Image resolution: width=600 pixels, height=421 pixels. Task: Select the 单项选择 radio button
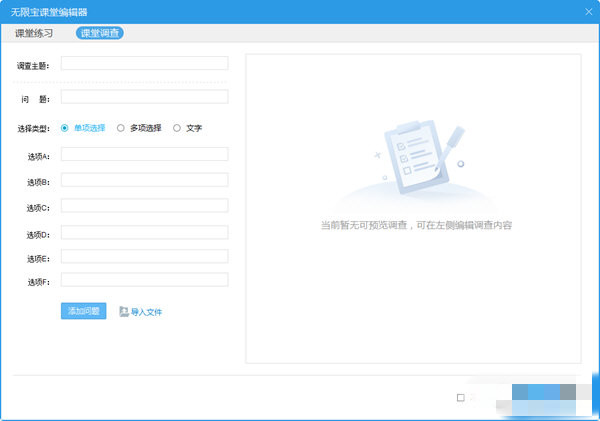click(x=65, y=128)
